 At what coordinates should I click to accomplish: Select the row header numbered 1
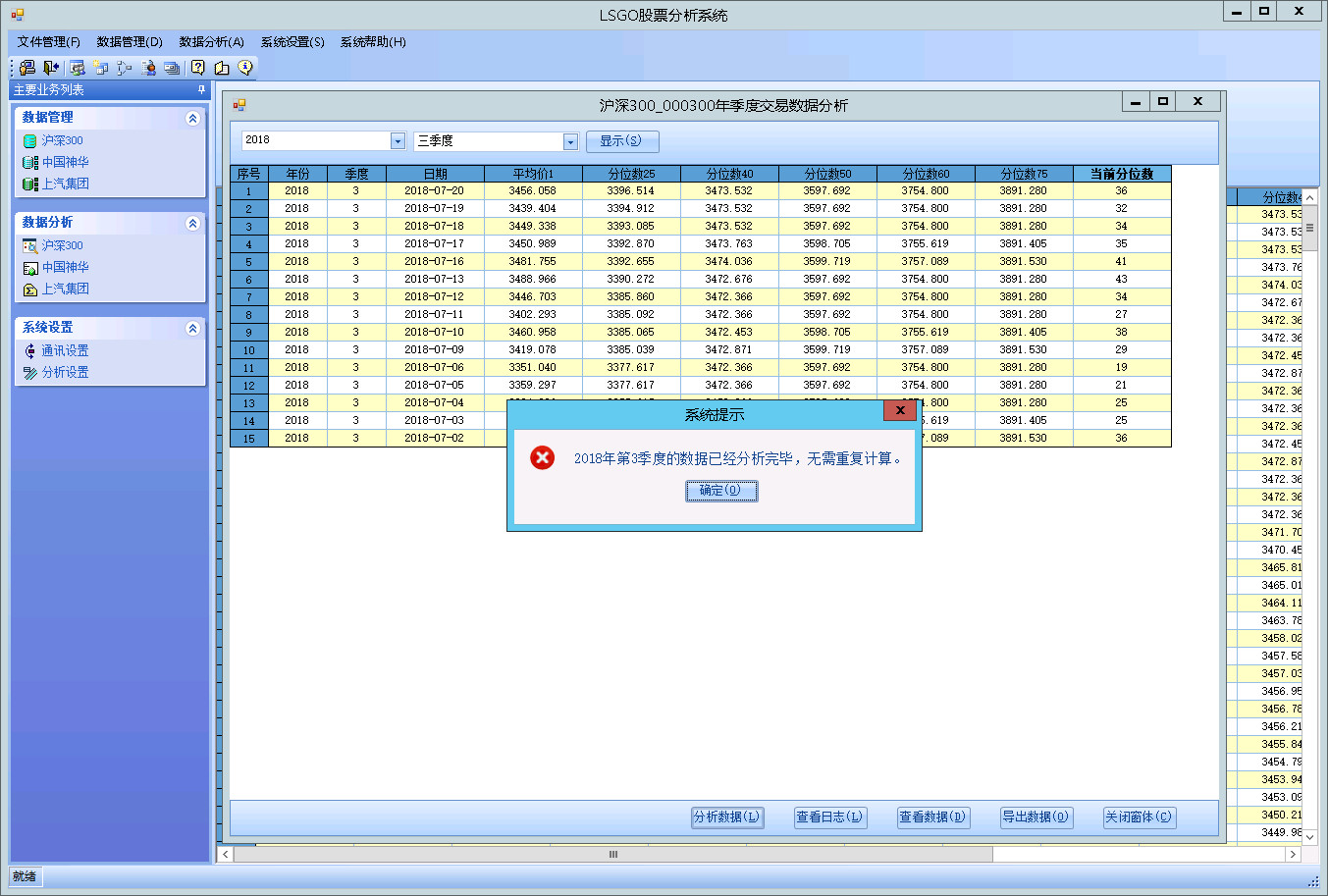coord(249,191)
